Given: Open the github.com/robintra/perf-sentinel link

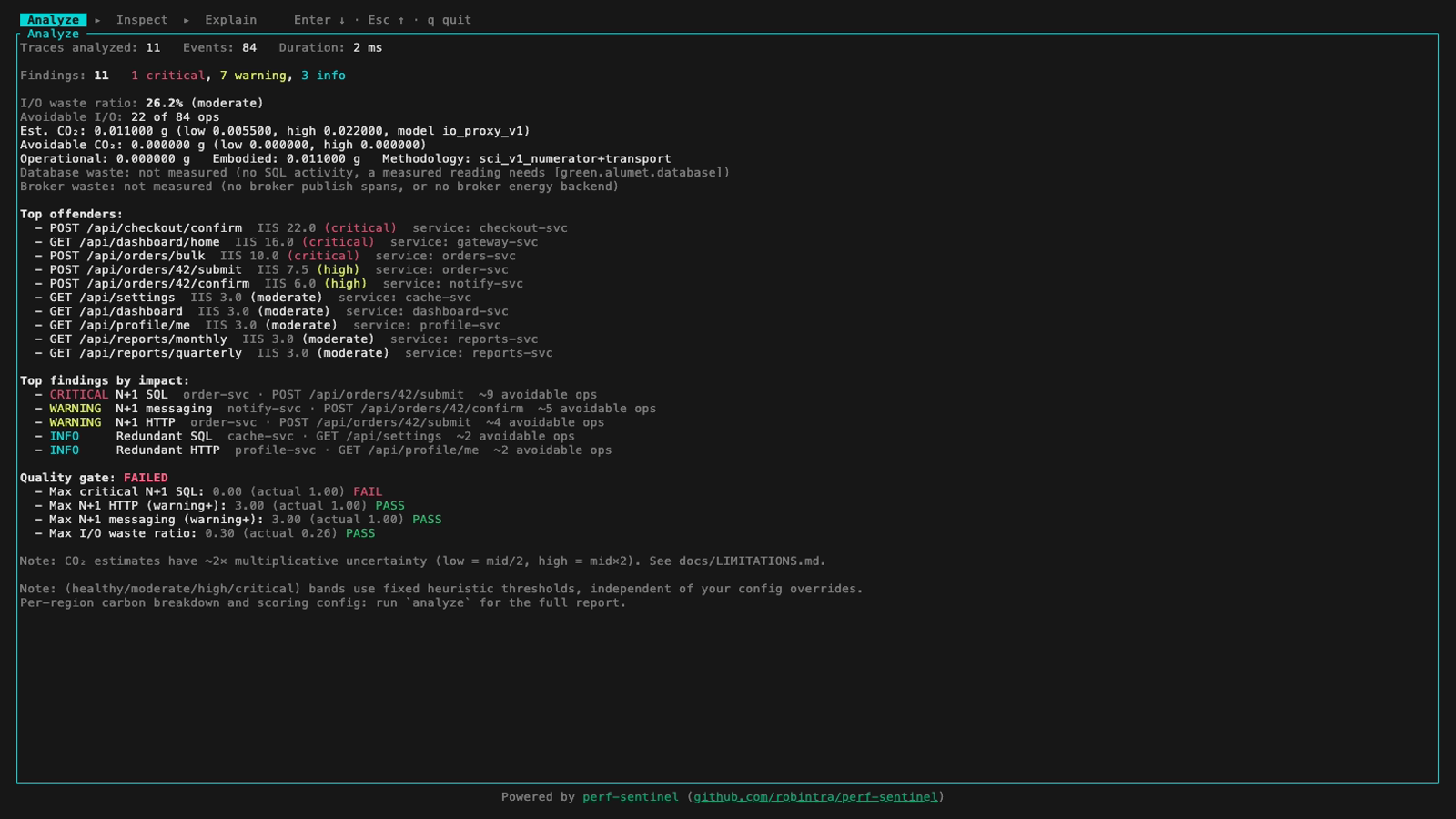Looking at the screenshot, I should tap(815, 797).
